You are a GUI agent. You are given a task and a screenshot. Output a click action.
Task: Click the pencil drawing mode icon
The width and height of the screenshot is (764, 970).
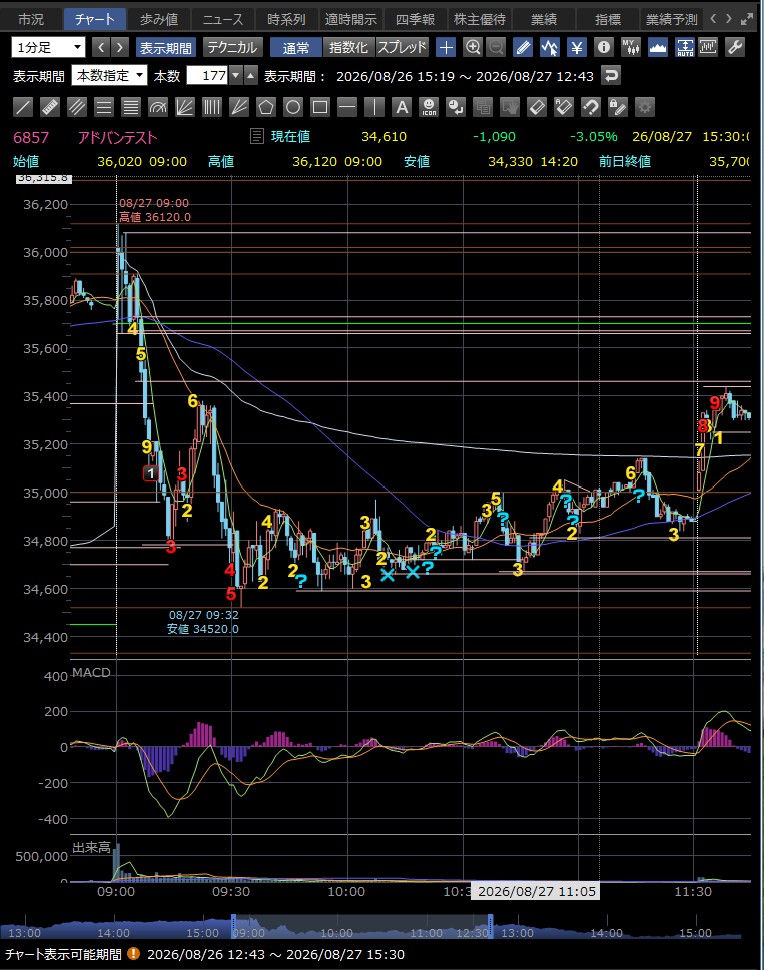tap(523, 47)
